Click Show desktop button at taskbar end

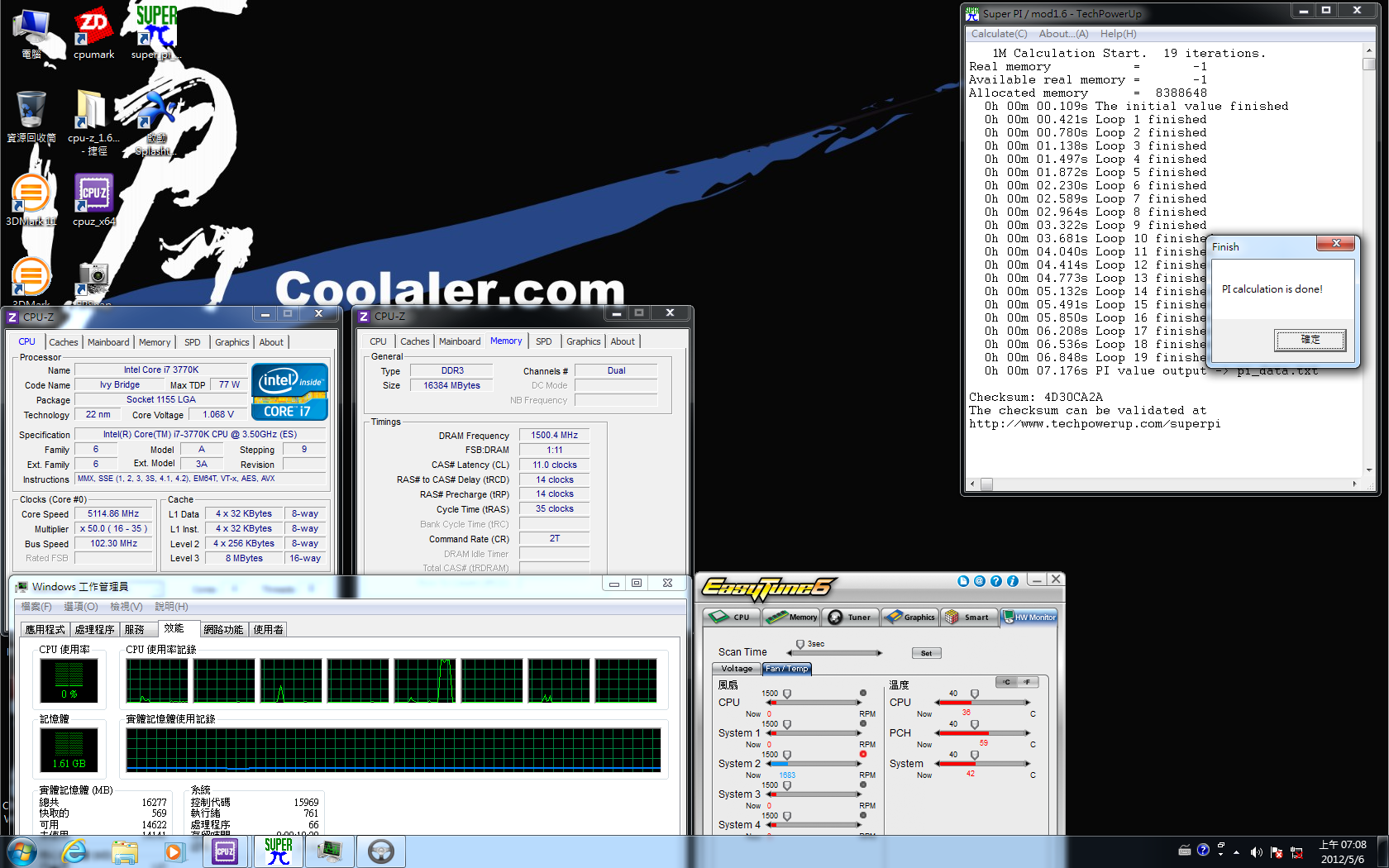(x=1382, y=852)
